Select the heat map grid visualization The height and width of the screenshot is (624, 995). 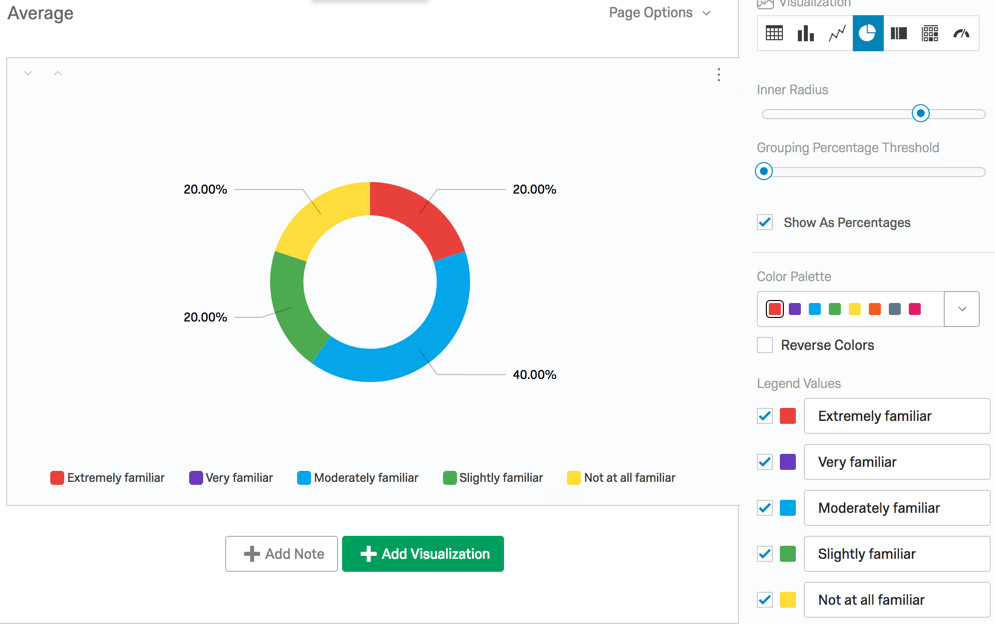point(930,33)
